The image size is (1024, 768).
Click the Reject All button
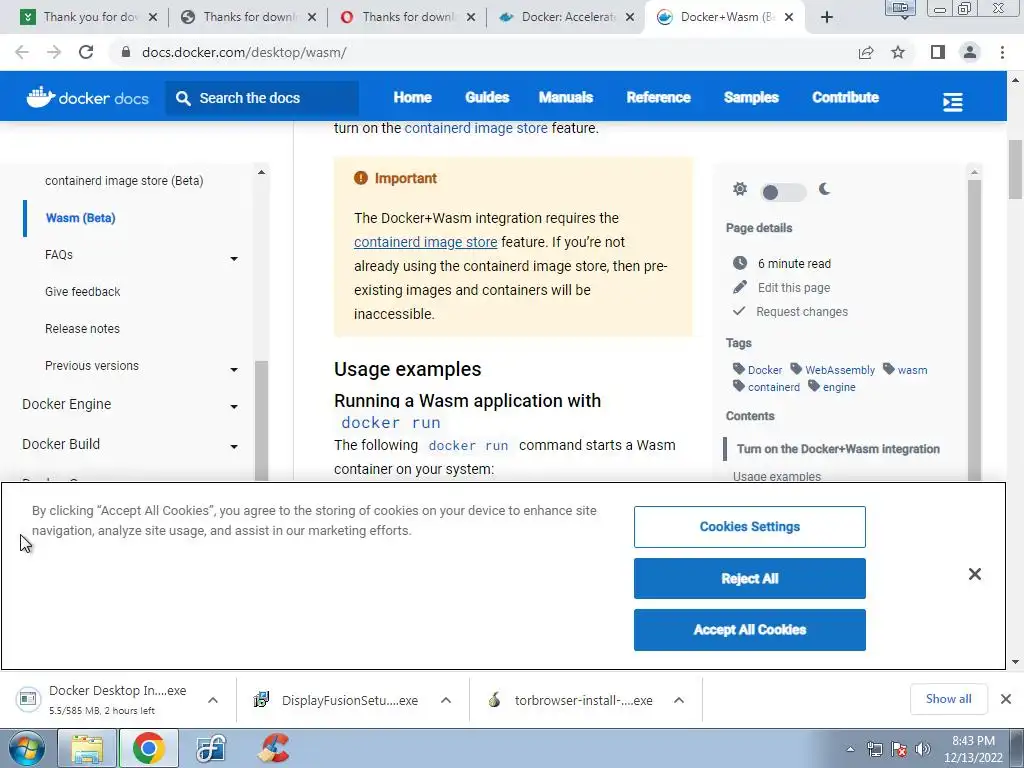pos(750,579)
